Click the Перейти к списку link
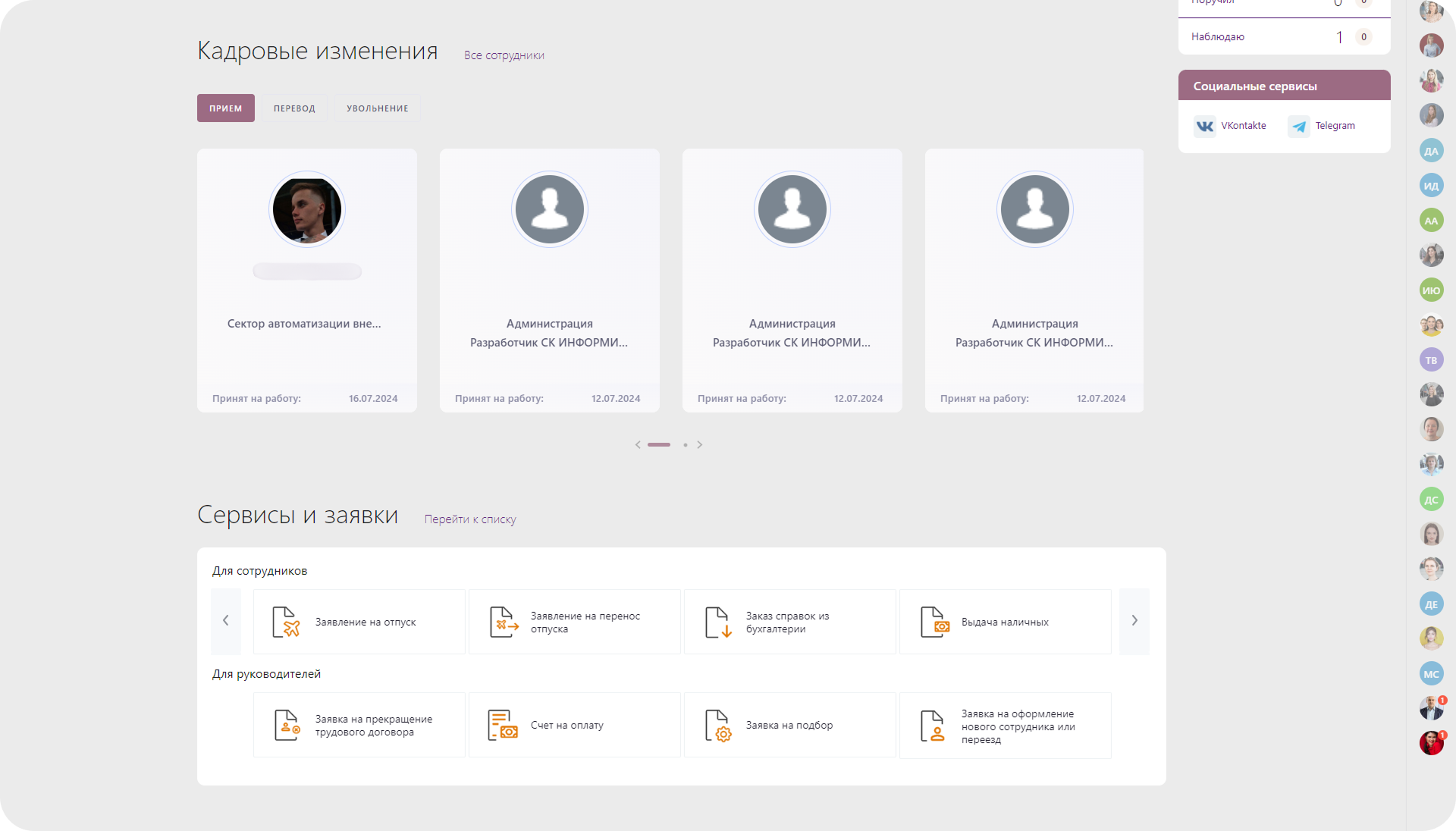Screen dimensions: 1456x831 pos(469,519)
